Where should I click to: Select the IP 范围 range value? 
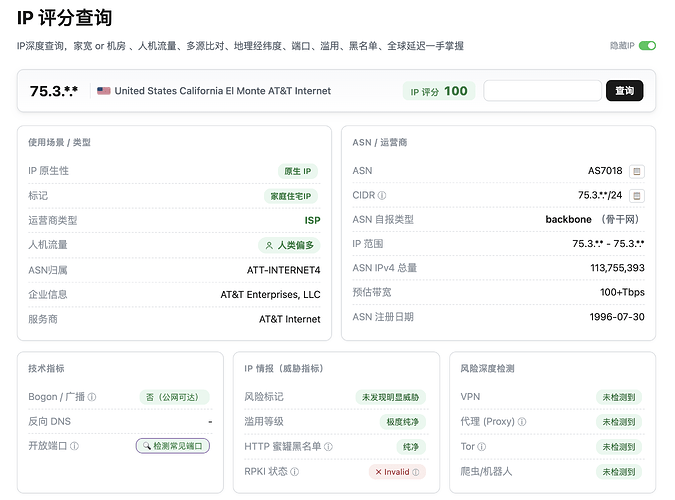[x=608, y=244]
